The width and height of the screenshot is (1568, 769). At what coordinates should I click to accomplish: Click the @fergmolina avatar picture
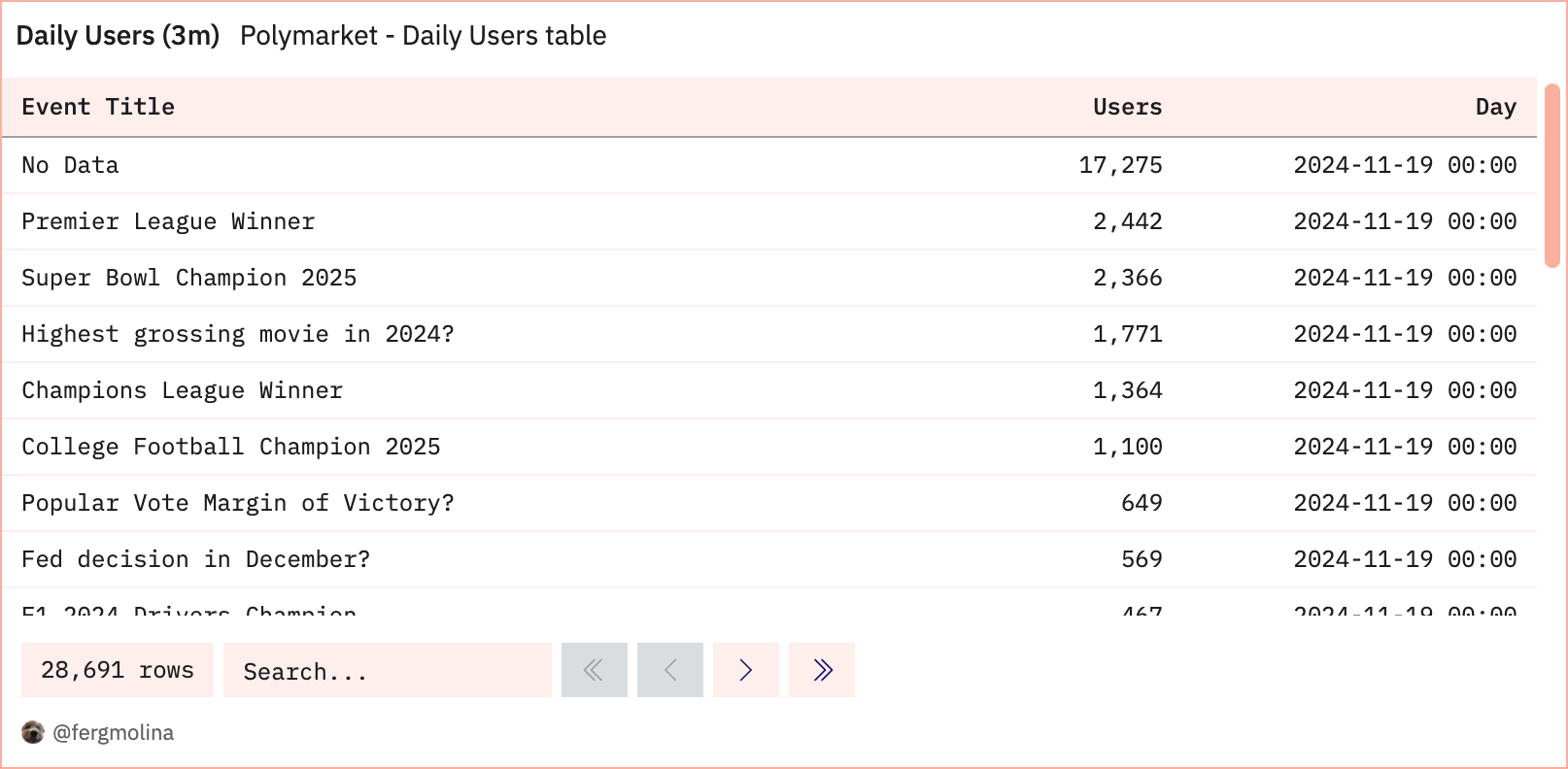pos(33,732)
